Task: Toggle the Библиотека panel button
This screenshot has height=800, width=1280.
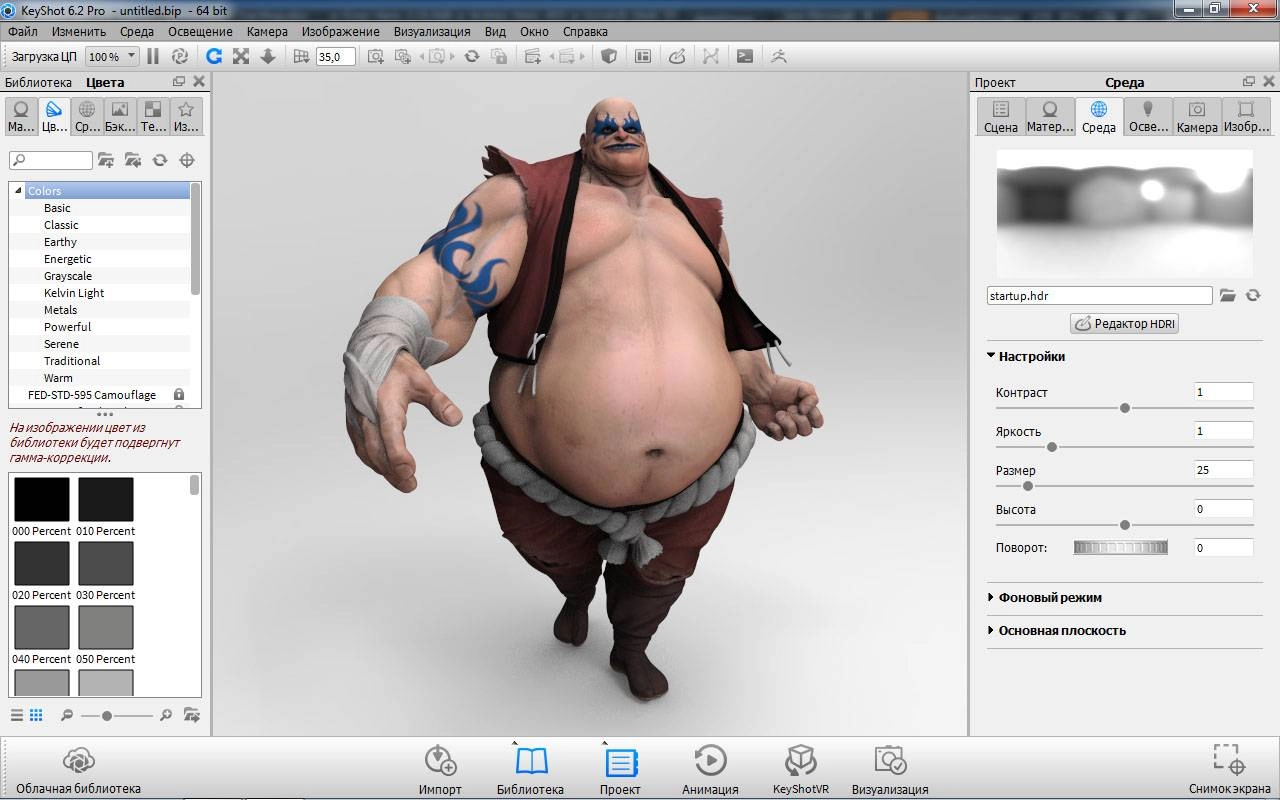Action: tap(530, 770)
